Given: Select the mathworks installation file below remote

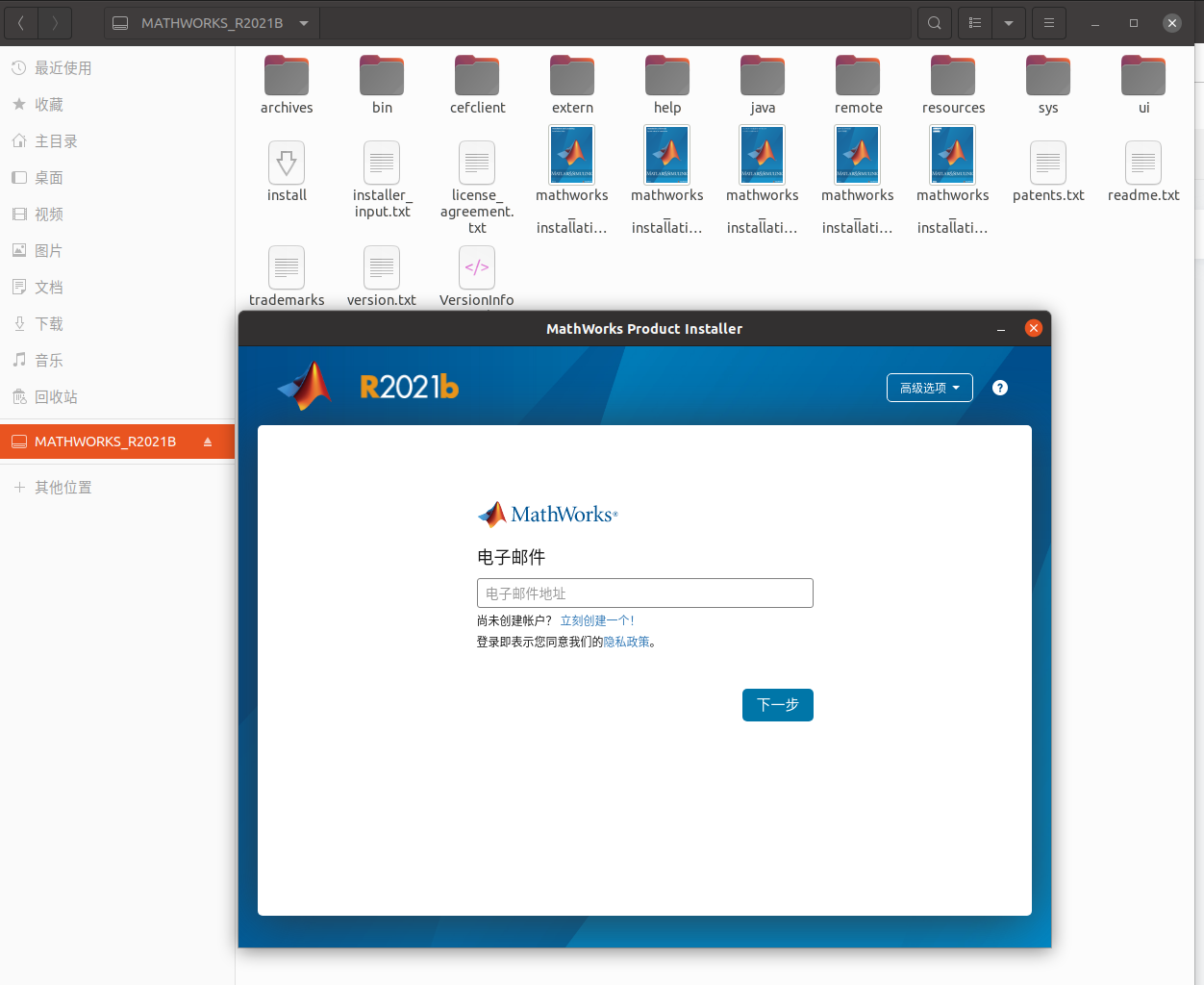Looking at the screenshot, I should click(858, 180).
